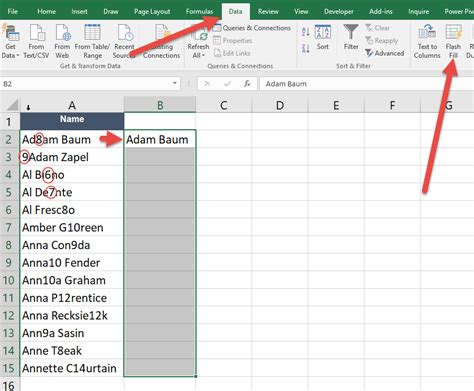Select cell containing Anna P12rentice
The width and height of the screenshot is (474, 391).
point(72,298)
